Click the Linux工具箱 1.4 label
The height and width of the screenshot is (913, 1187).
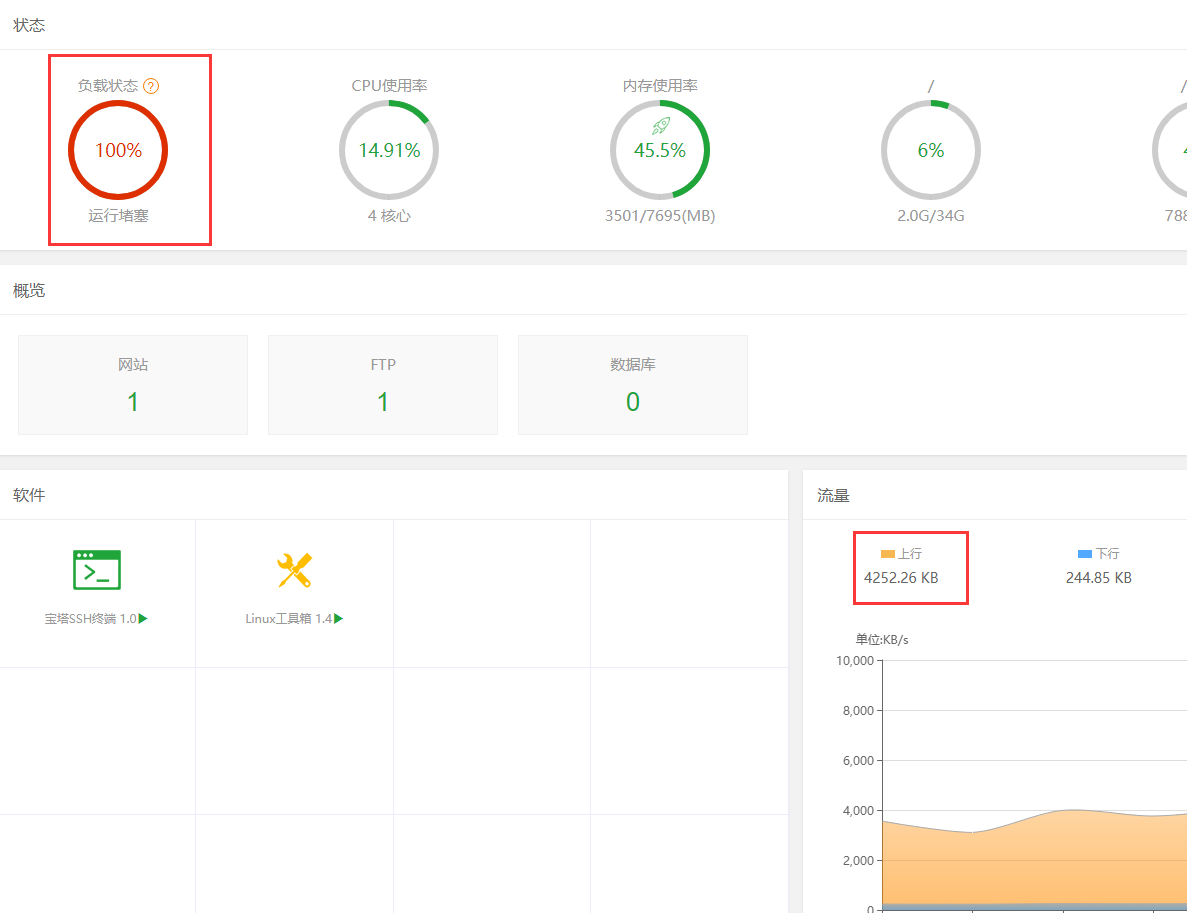[x=288, y=619]
